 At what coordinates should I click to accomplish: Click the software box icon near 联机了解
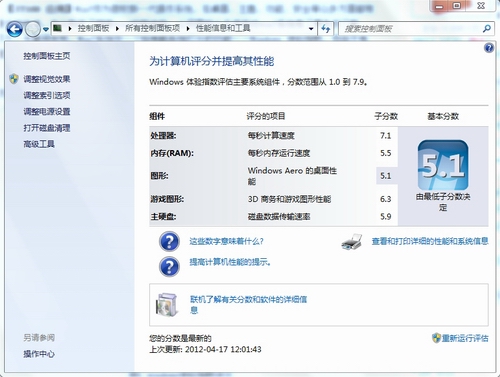point(167,305)
